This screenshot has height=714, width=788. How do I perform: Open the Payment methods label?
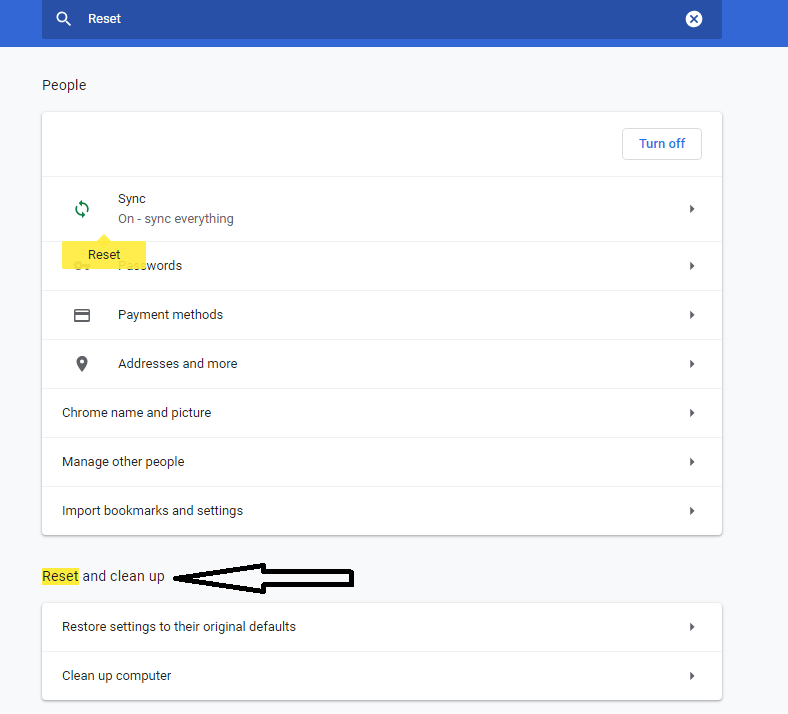click(x=170, y=315)
